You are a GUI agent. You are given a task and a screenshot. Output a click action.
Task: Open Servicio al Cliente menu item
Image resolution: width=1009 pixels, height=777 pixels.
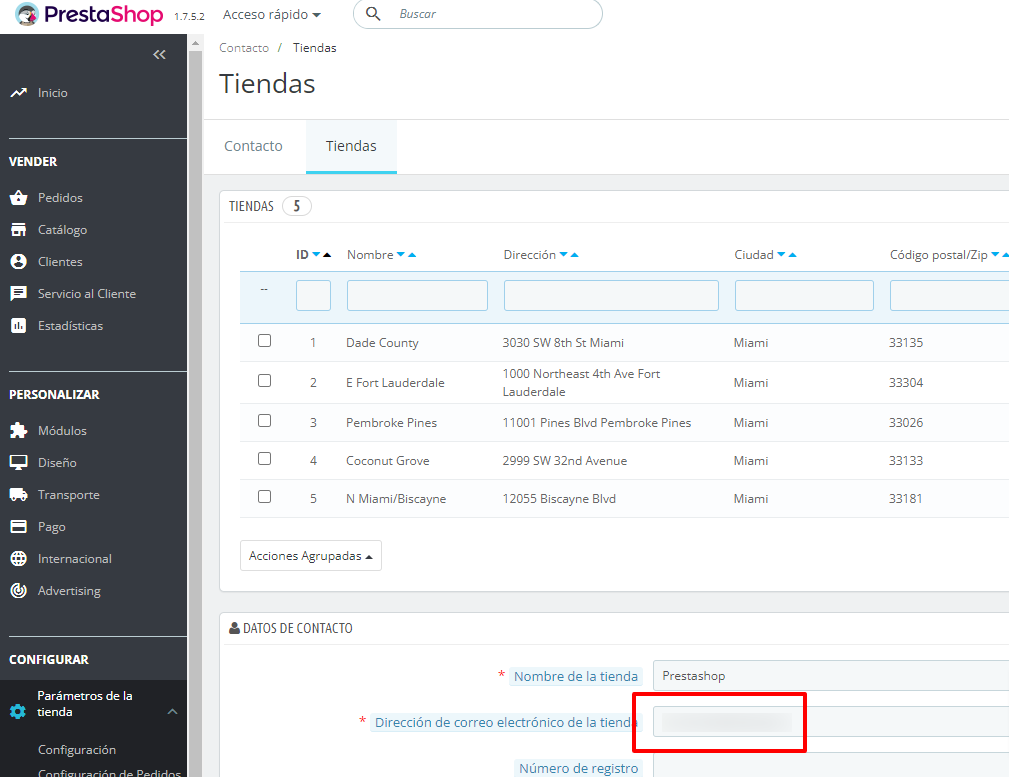(x=87, y=294)
